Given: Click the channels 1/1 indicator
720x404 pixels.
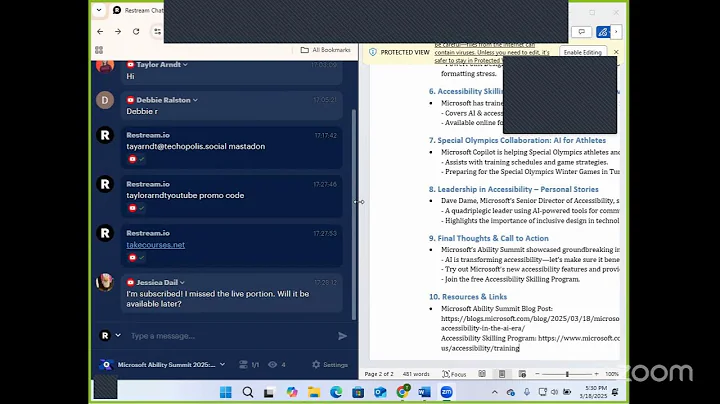Looking at the screenshot, I should (x=249, y=365).
